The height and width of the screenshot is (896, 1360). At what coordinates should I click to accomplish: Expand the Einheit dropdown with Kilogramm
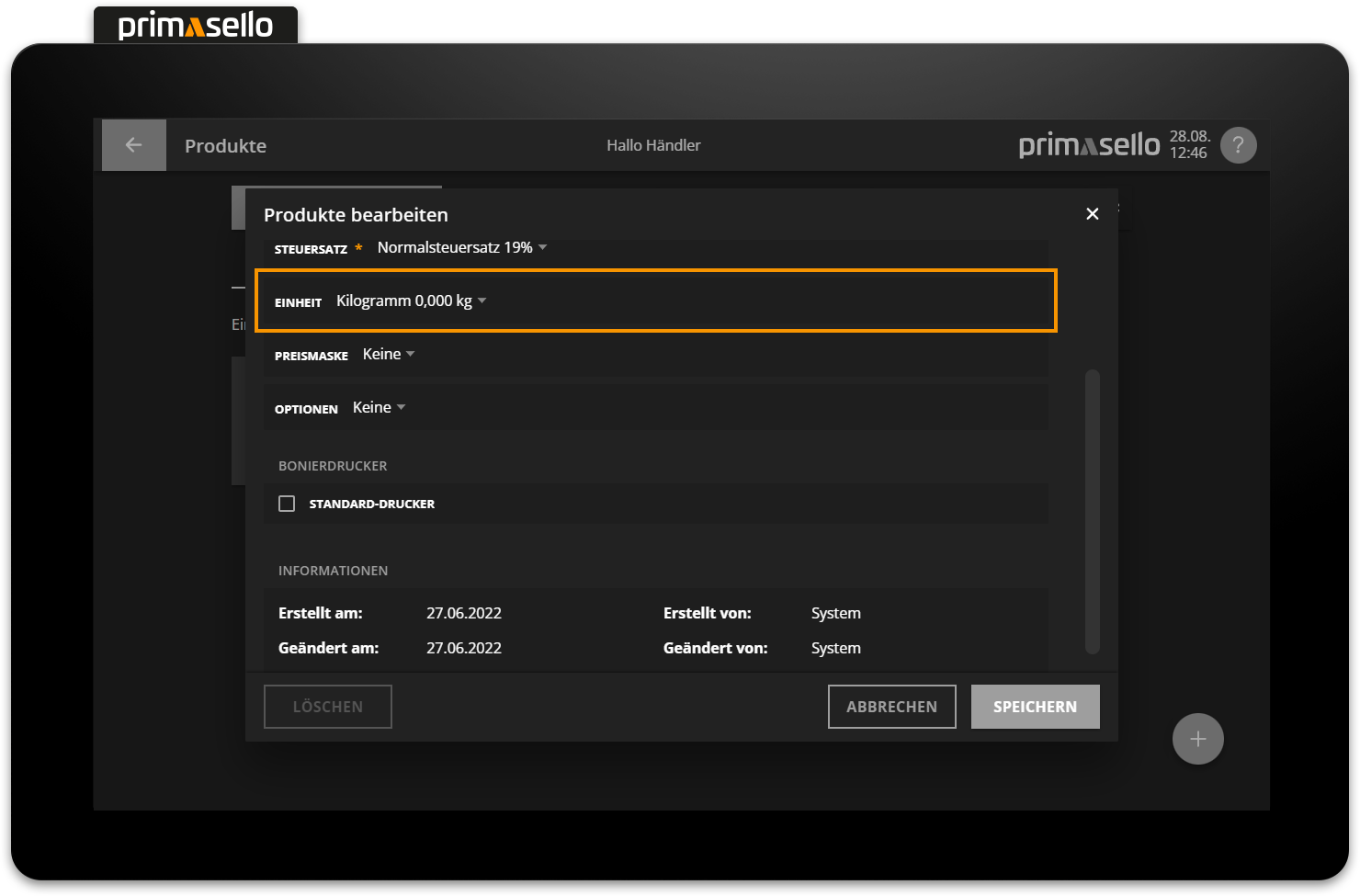[411, 301]
